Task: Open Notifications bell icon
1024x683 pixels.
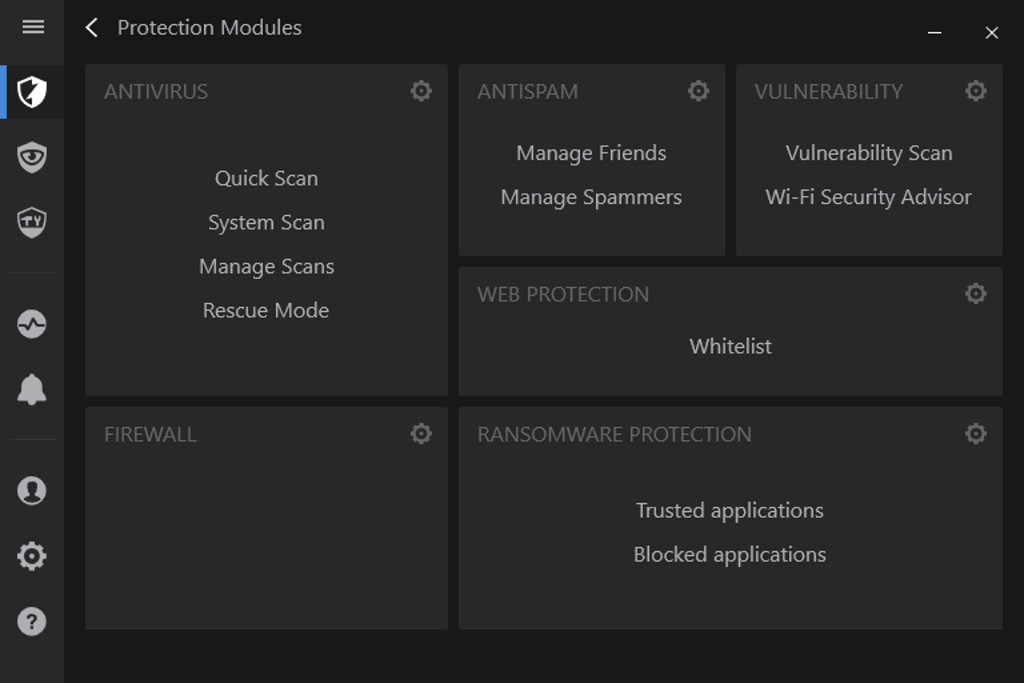Action: click(32, 390)
